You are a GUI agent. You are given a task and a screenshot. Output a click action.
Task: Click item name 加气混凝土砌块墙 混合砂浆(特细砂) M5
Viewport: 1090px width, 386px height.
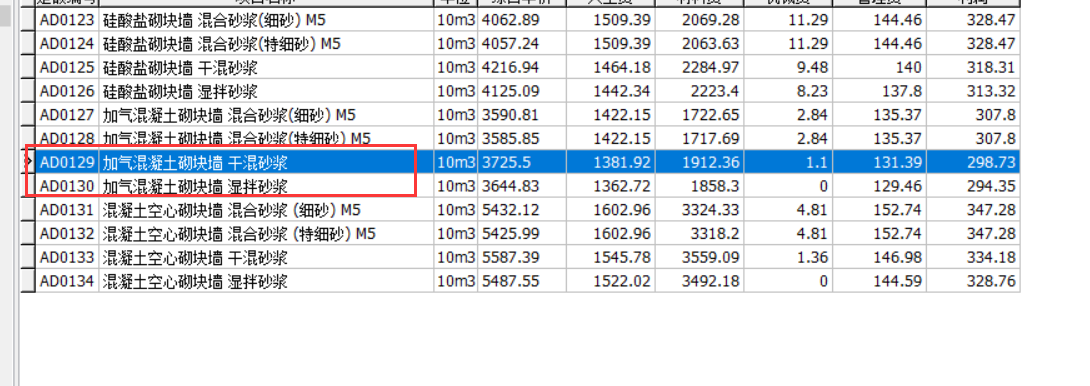pyautogui.click(x=237, y=138)
